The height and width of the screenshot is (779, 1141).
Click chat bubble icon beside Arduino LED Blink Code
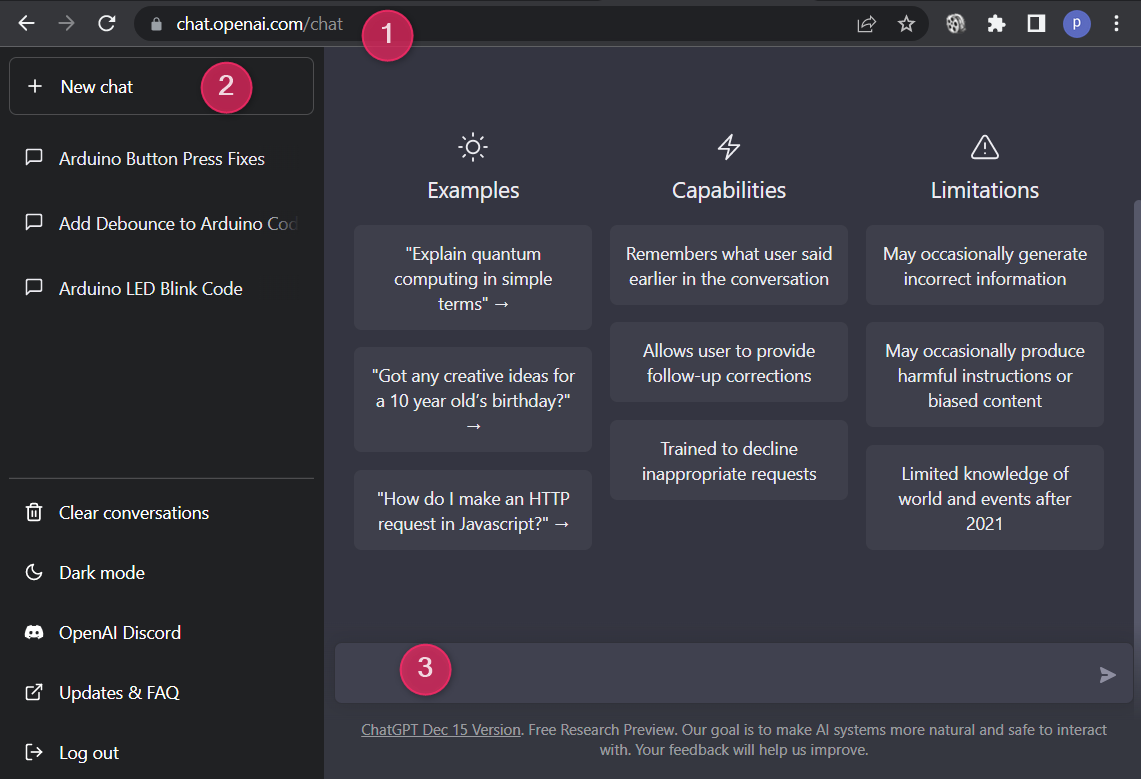coord(33,287)
